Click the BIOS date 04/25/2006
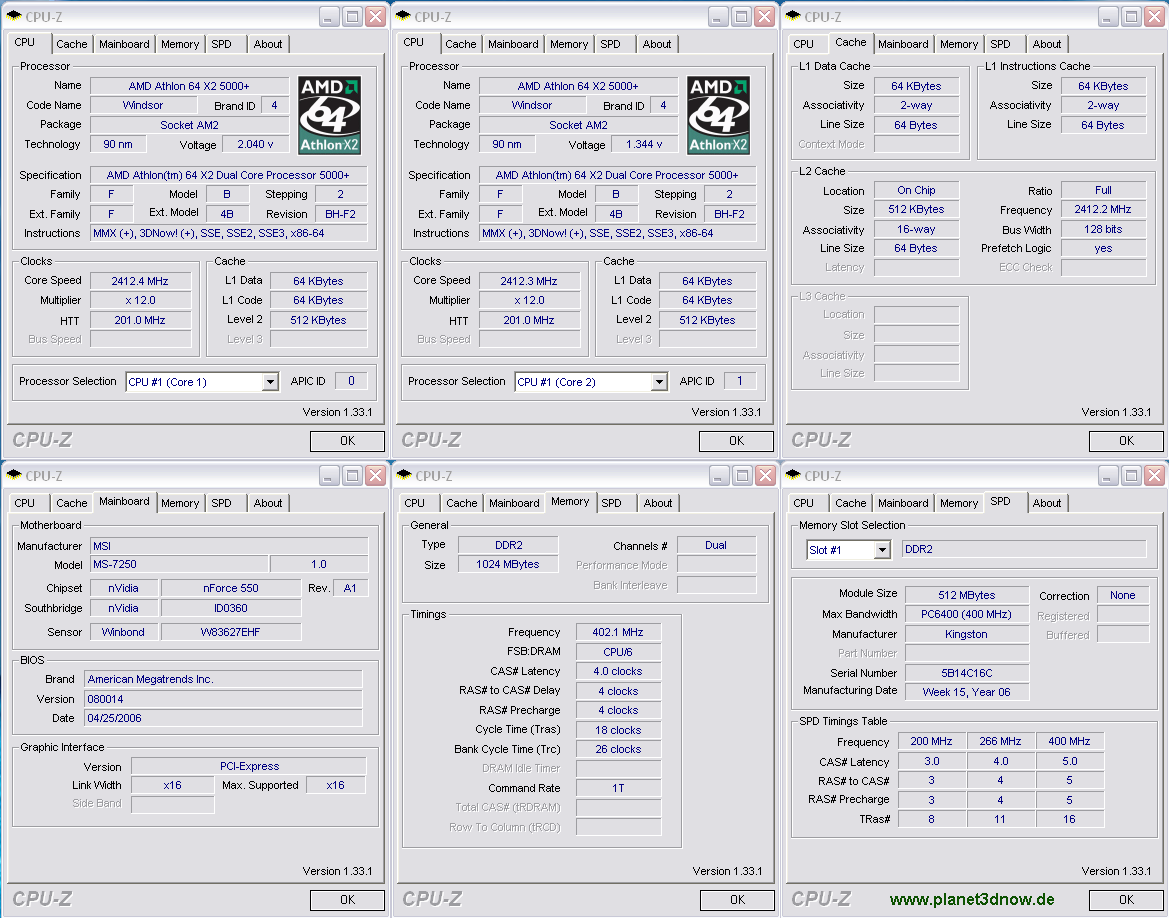Screen dimensions: 1169x918 click(224, 718)
